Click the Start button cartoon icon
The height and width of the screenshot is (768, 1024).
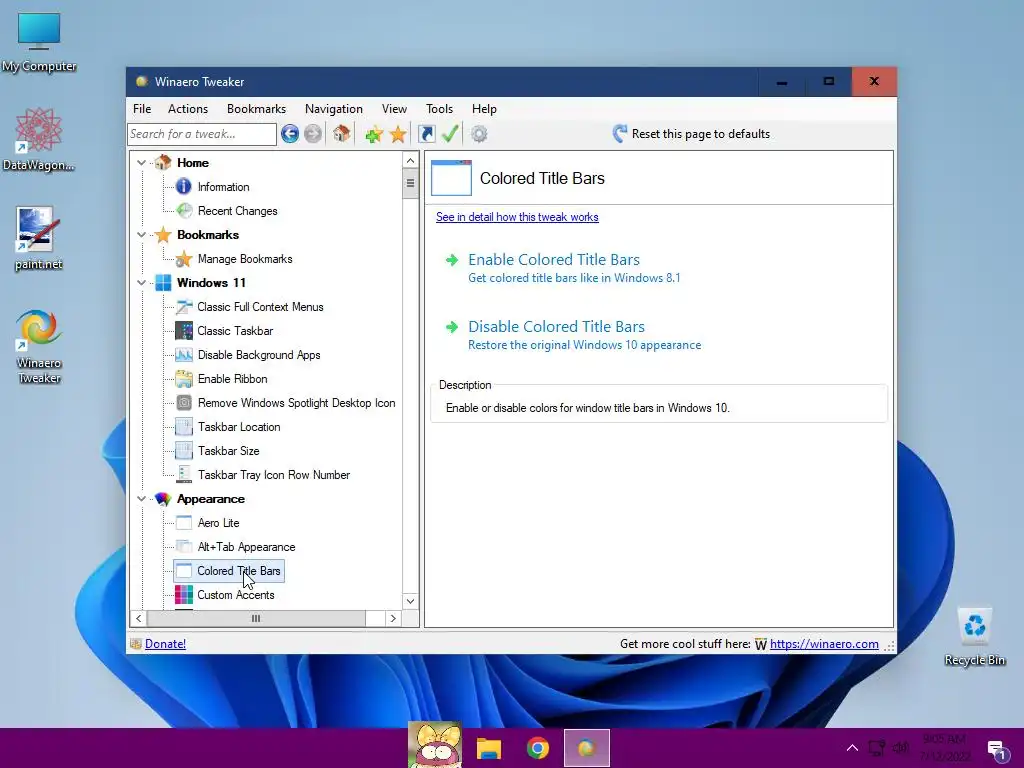coord(434,746)
